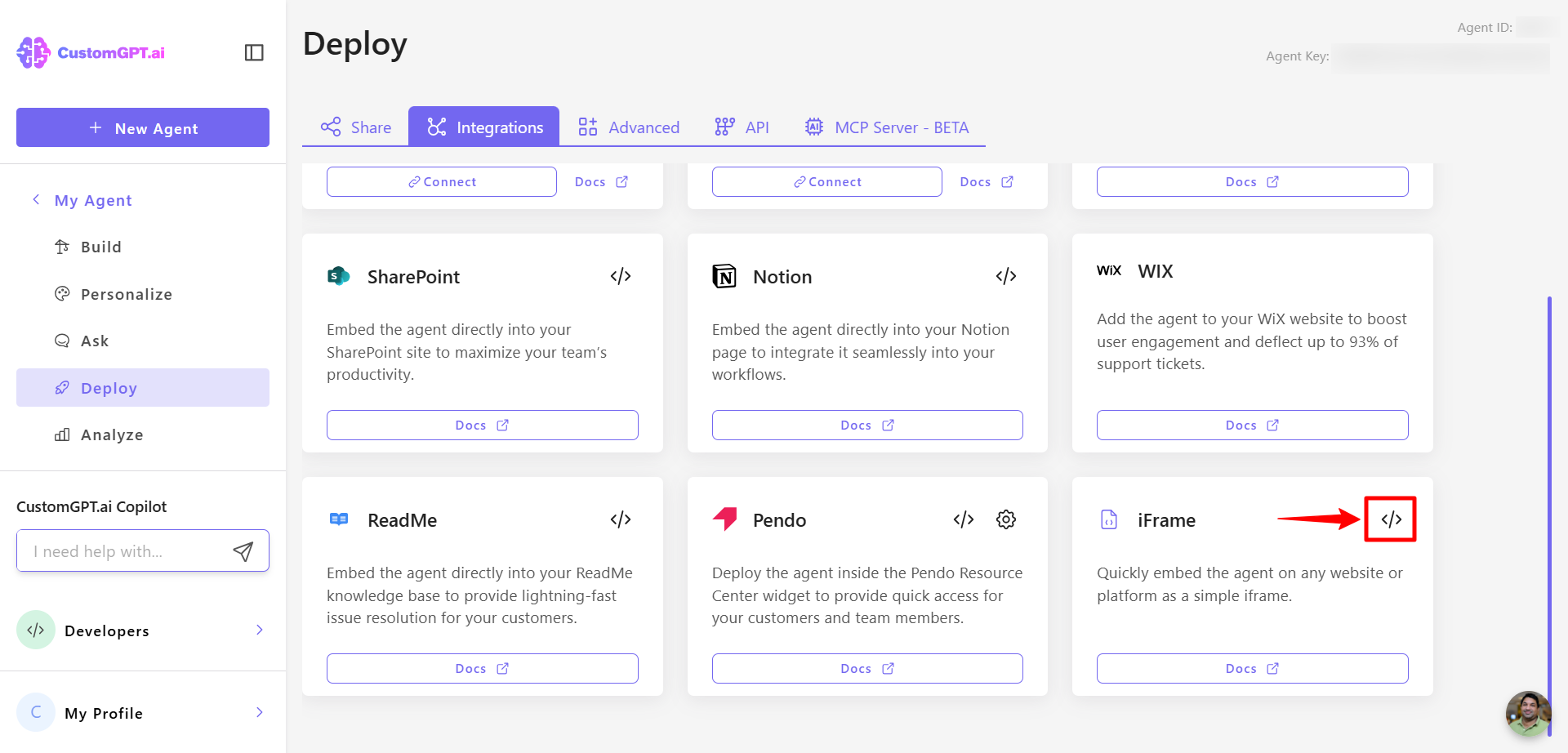This screenshot has width=1568, height=753.
Task: Open iFrame Docs link
Action: (1253, 668)
